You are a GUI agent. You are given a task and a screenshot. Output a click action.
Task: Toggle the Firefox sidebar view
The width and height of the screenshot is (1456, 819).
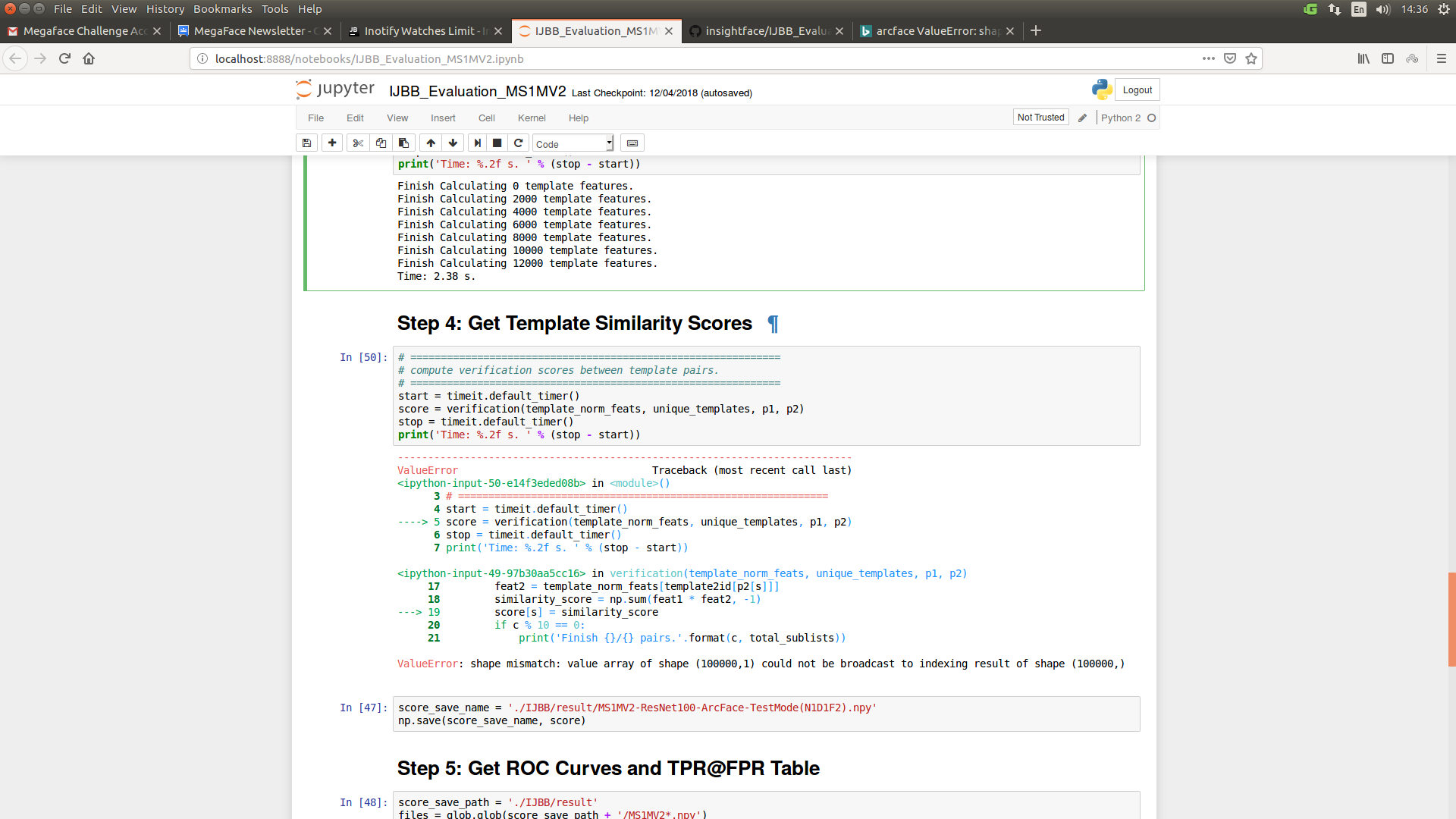tap(1388, 58)
